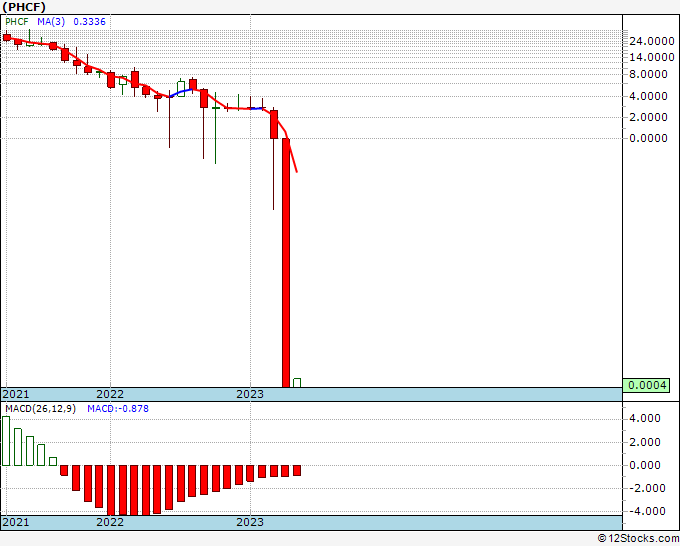
Task: Click the 2023 label on price timeline
Action: click(x=250, y=394)
